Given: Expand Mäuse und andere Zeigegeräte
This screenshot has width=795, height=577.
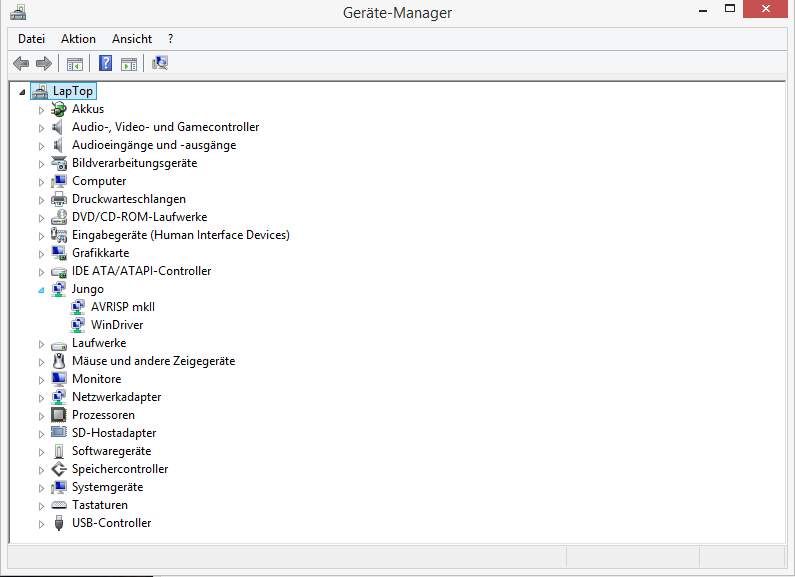Looking at the screenshot, I should coord(41,362).
